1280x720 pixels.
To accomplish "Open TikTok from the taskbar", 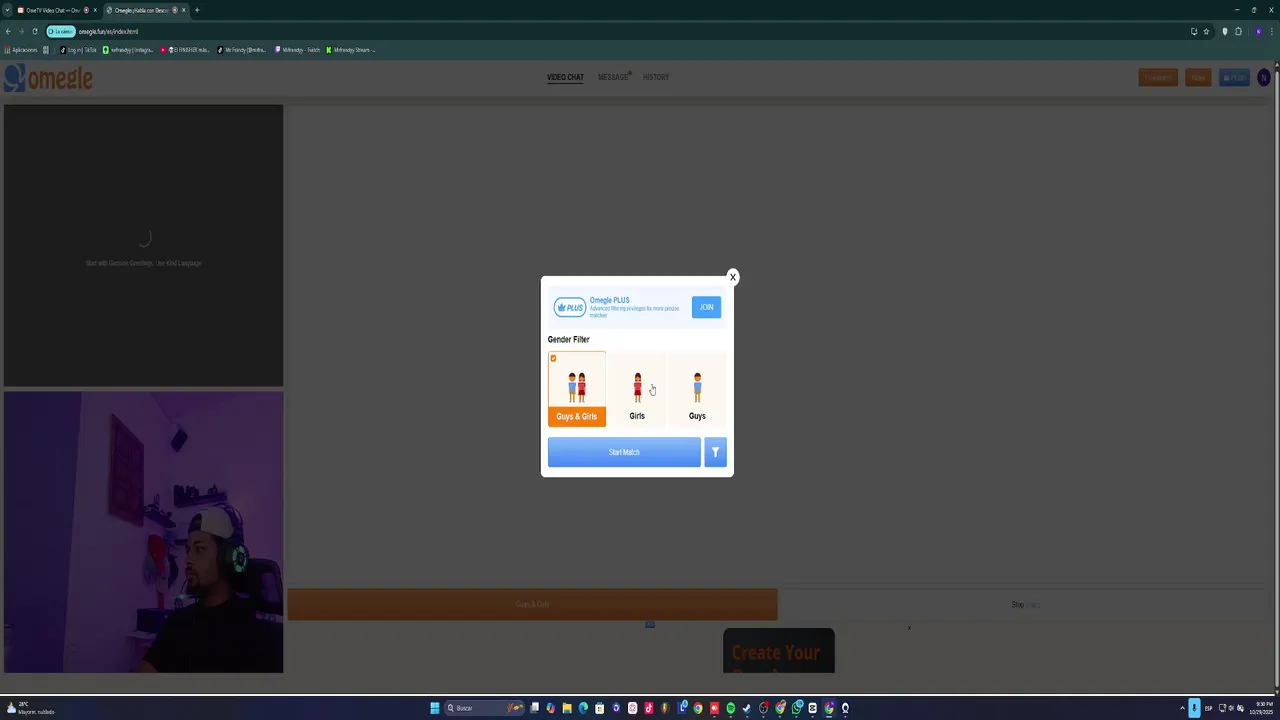I will pos(649,708).
